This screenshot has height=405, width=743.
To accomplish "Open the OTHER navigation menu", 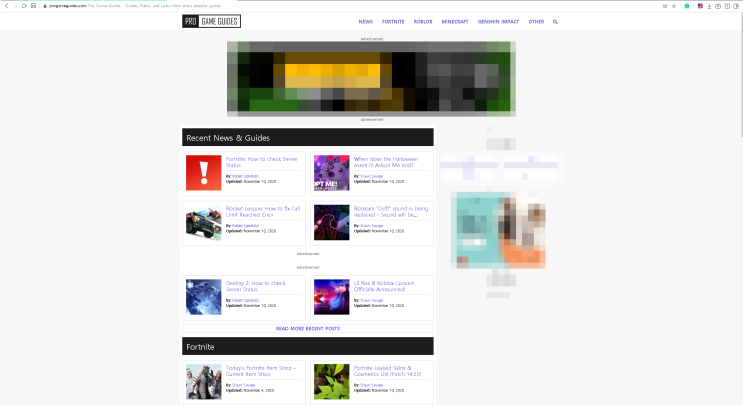I will tap(536, 22).
